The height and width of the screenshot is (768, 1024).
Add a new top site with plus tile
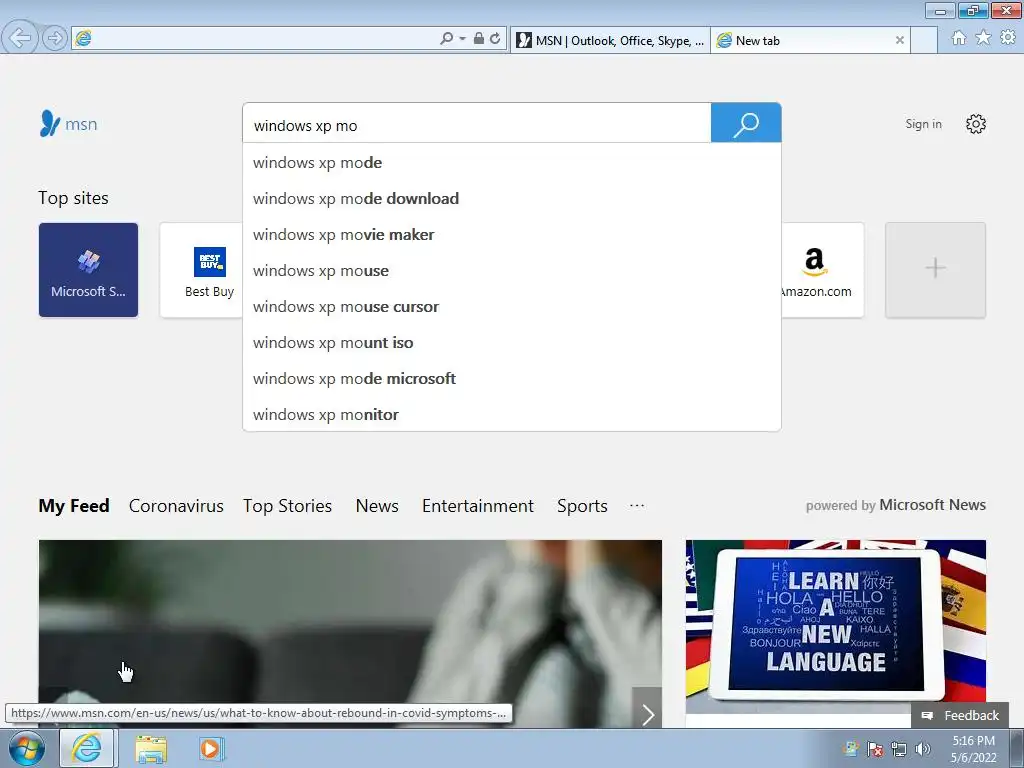click(x=935, y=270)
